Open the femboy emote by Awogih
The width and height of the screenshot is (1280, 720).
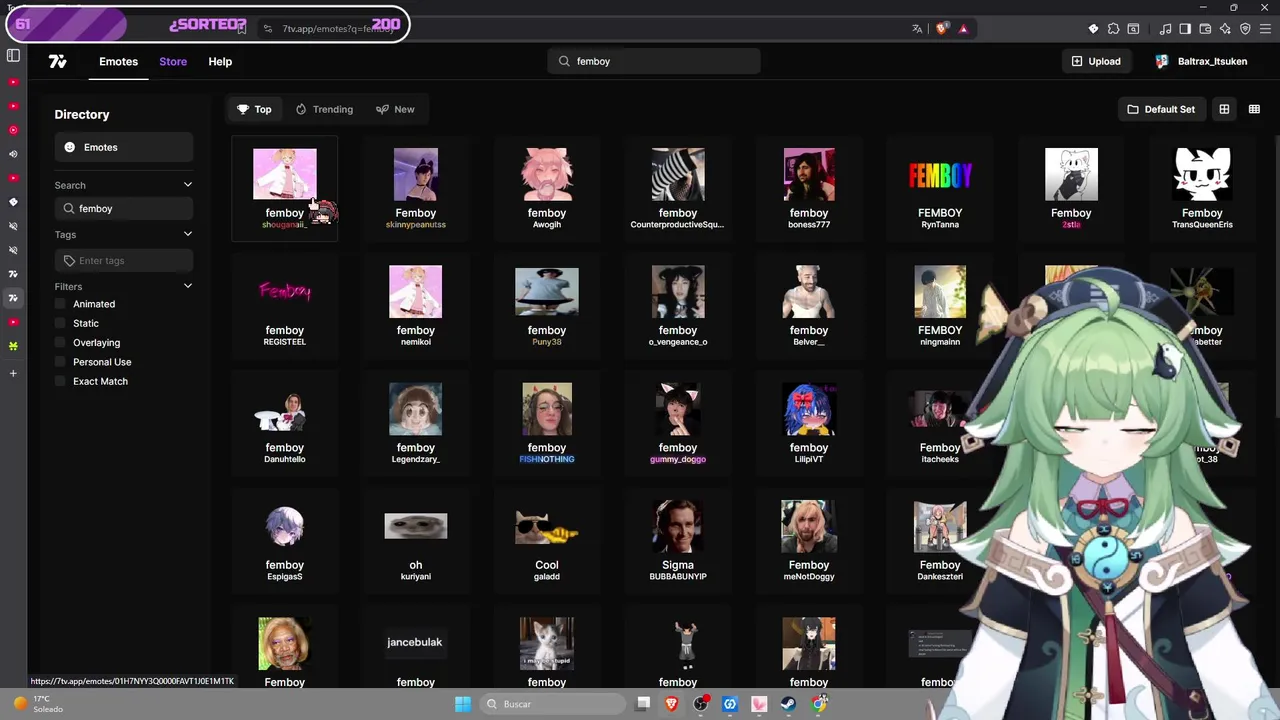[x=547, y=188]
